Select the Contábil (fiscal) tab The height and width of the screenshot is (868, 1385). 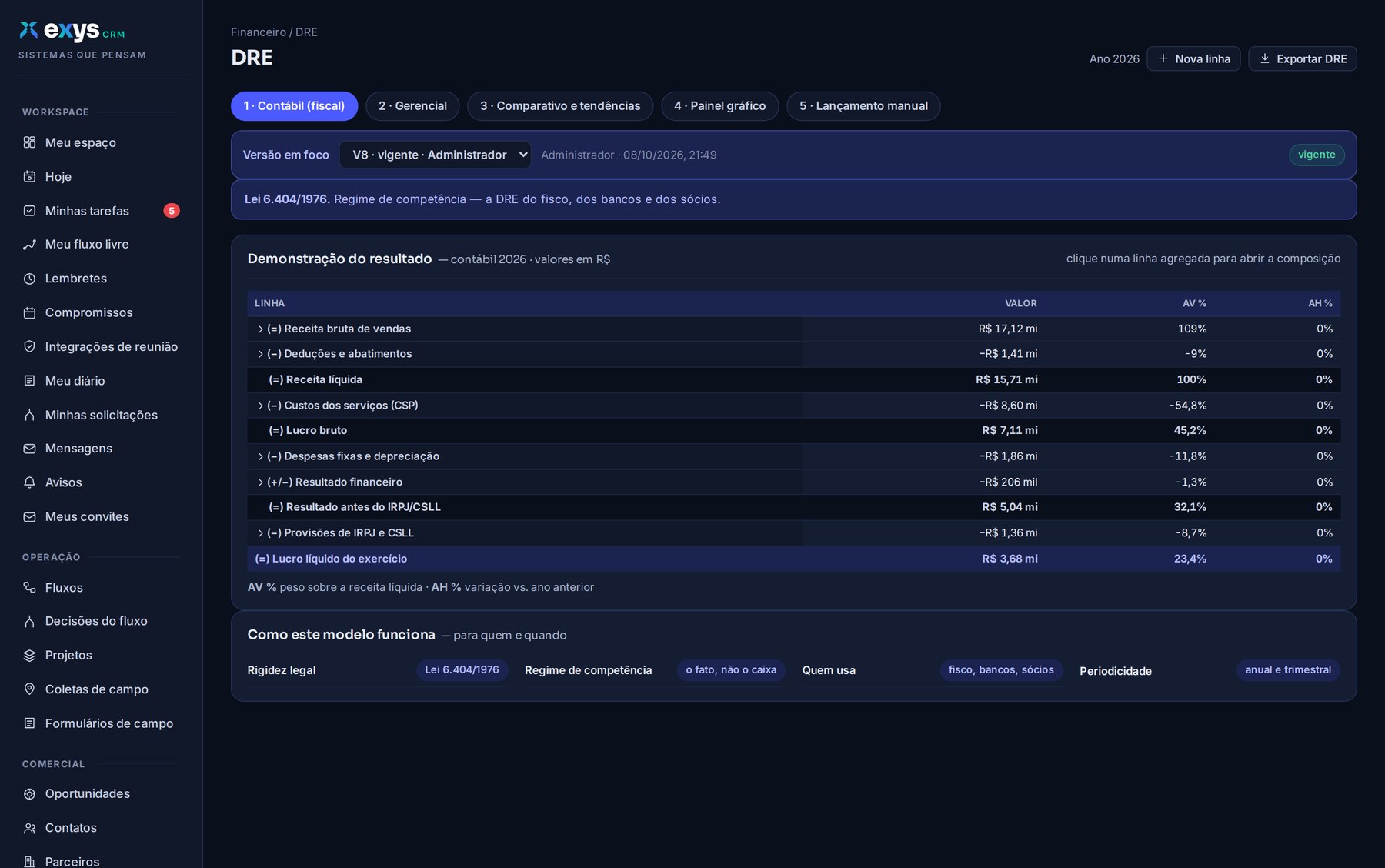click(294, 106)
